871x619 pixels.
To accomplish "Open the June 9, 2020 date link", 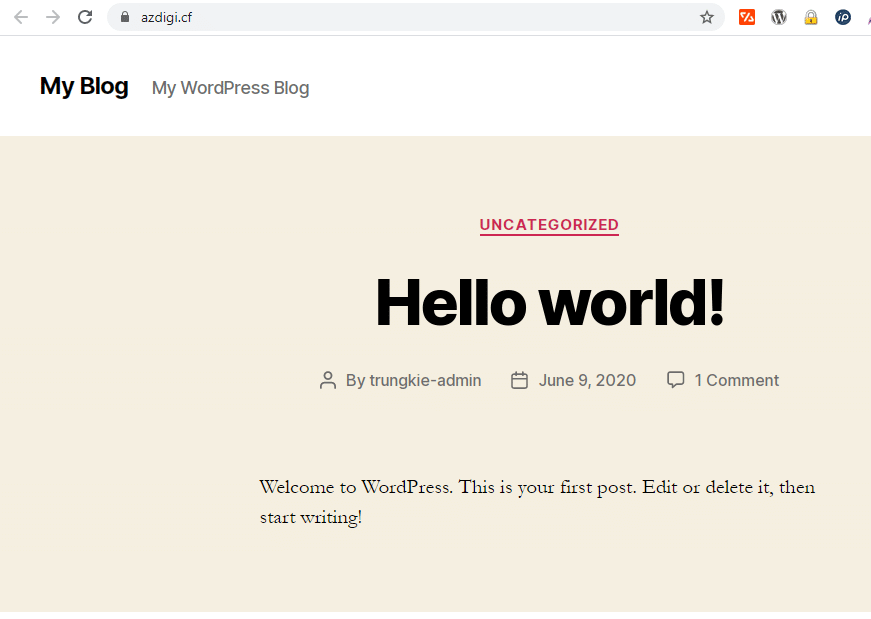I will click(x=587, y=380).
